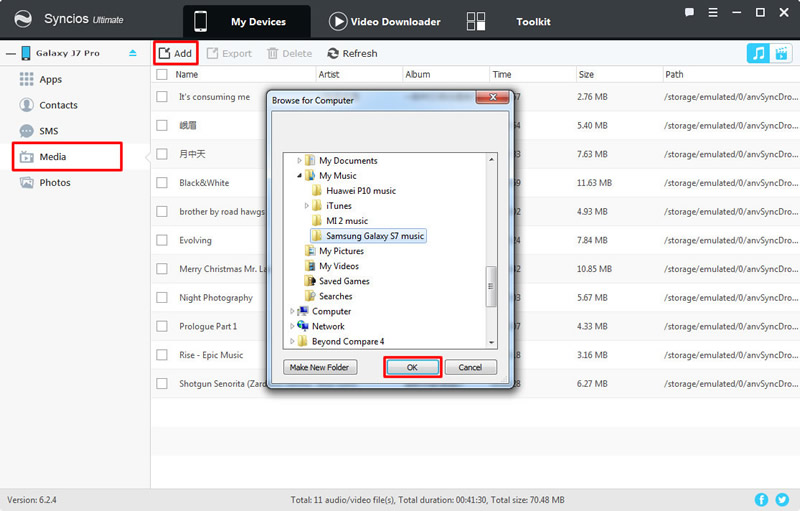Confirm folder selection with OK
This screenshot has width=800, height=511.
412,367
